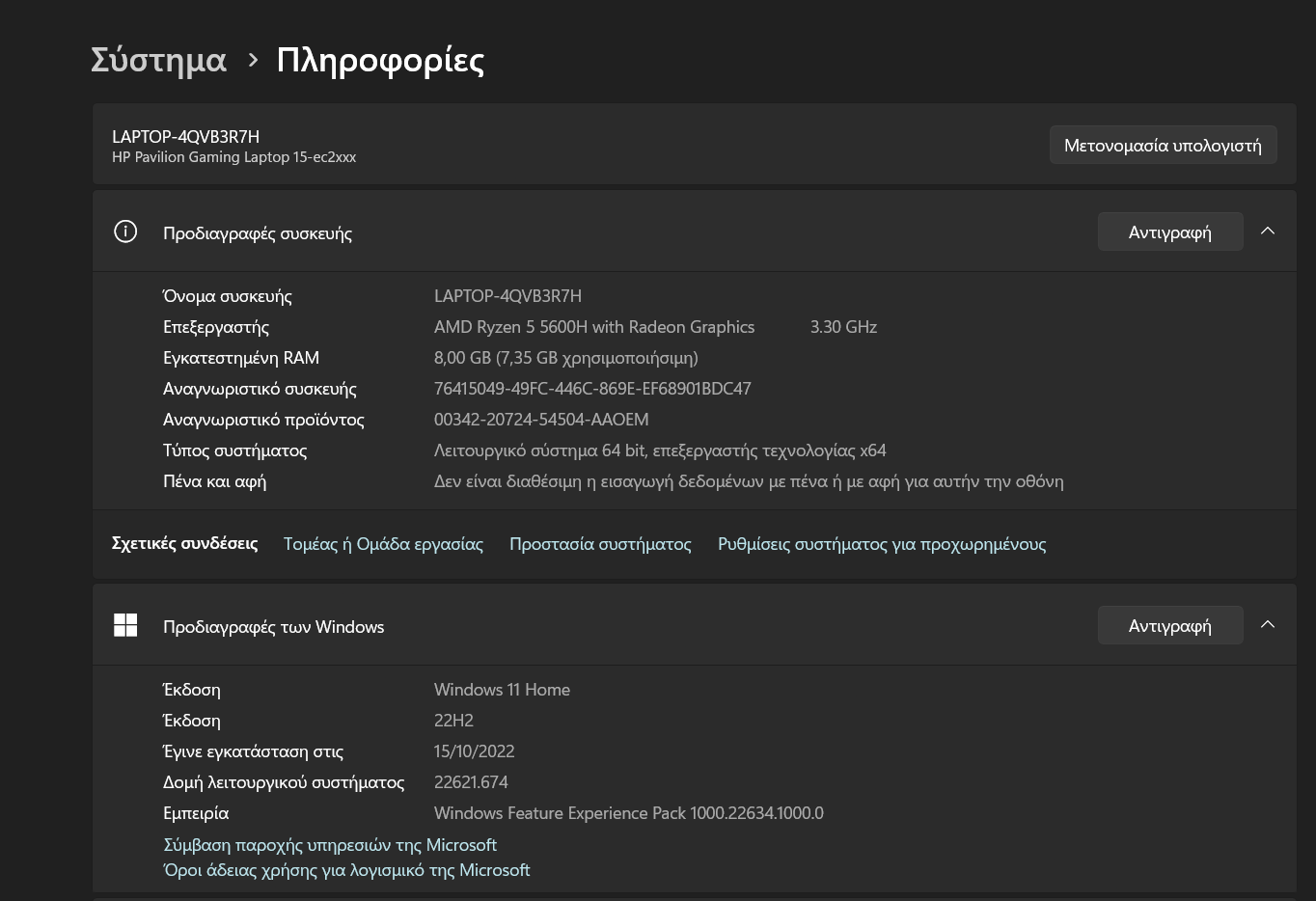The height and width of the screenshot is (901, 1316).
Task: Click the Windows 11 Home value
Action: click(502, 690)
